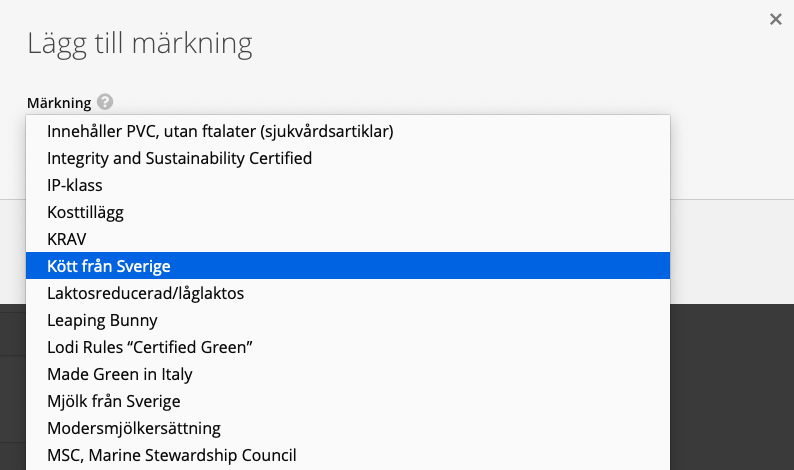Screen dimensions: 794x470
Task: Open the help icon next to Märkning
Action: tap(105, 102)
